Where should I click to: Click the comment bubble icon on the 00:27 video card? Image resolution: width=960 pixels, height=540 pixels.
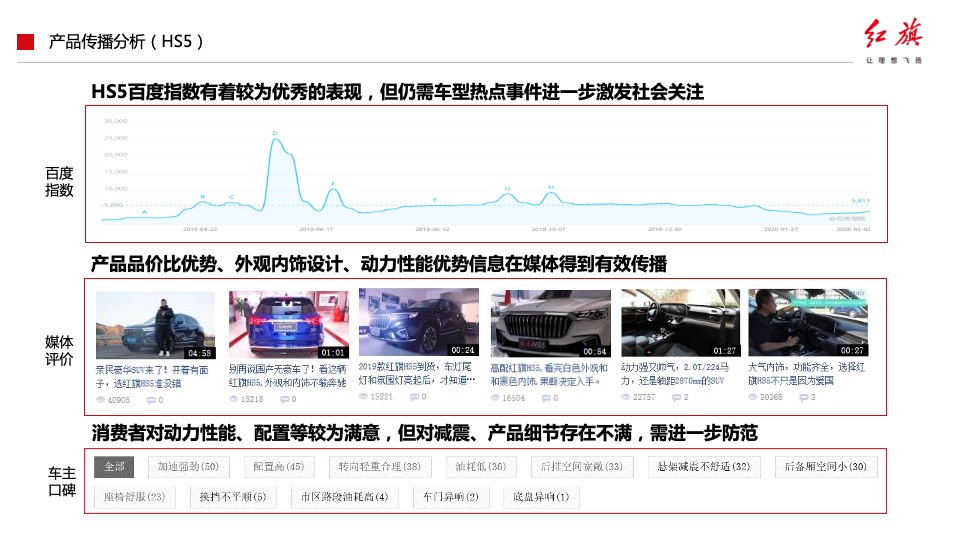coord(803,397)
